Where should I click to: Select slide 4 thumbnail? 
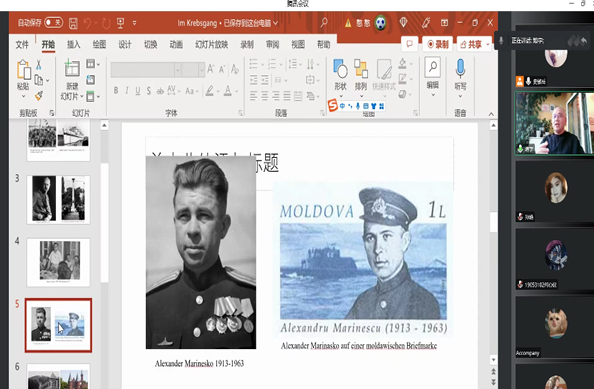58,262
